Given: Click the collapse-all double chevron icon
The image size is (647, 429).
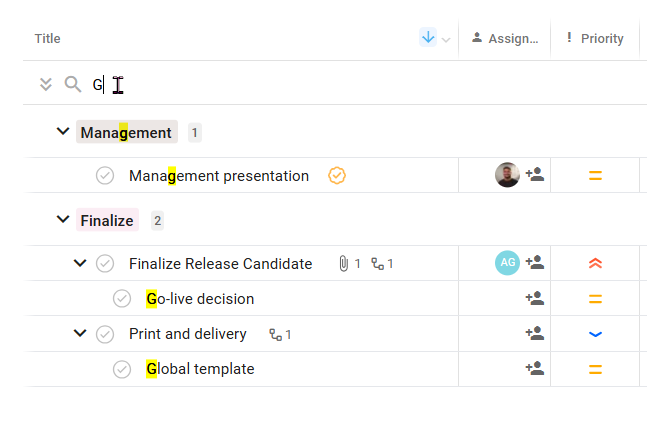Looking at the screenshot, I should tap(45, 84).
